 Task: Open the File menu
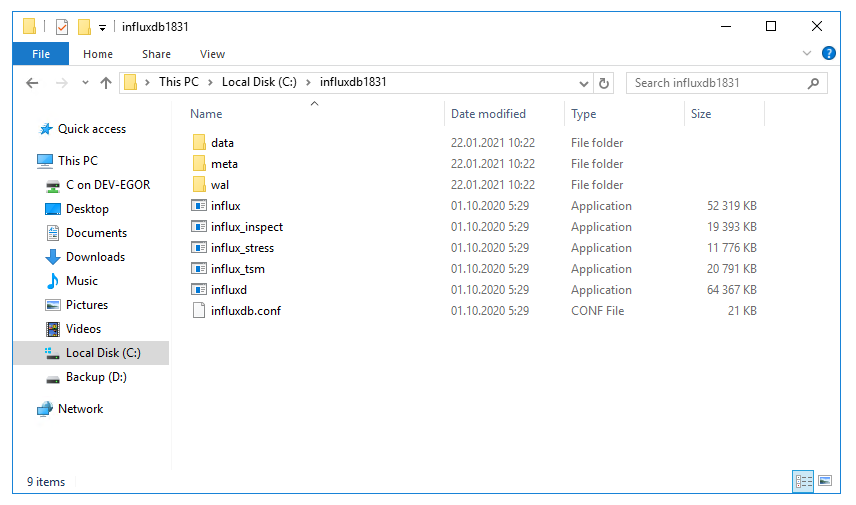coord(41,54)
